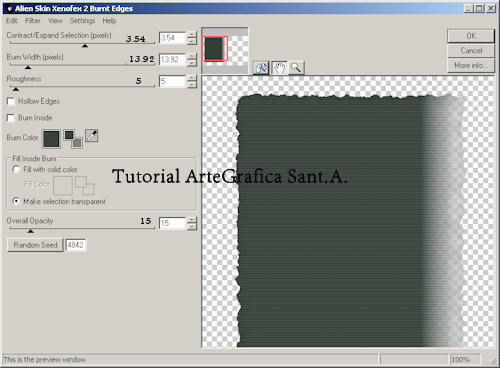Screen dimensions: 500x368
Task: Open the window system menu icon
Action: coord(9,9)
